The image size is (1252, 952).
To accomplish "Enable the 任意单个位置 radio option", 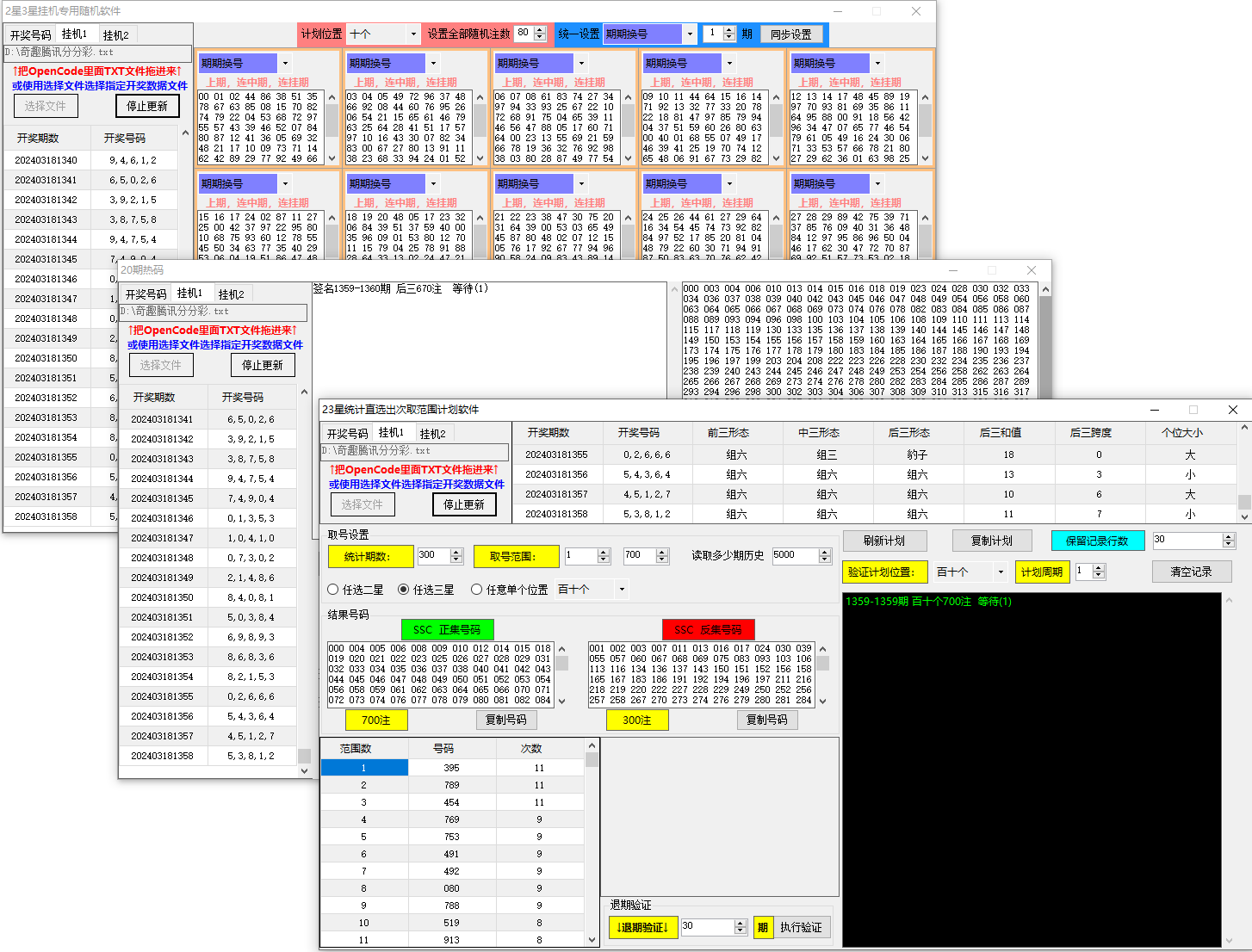I will pos(476,590).
